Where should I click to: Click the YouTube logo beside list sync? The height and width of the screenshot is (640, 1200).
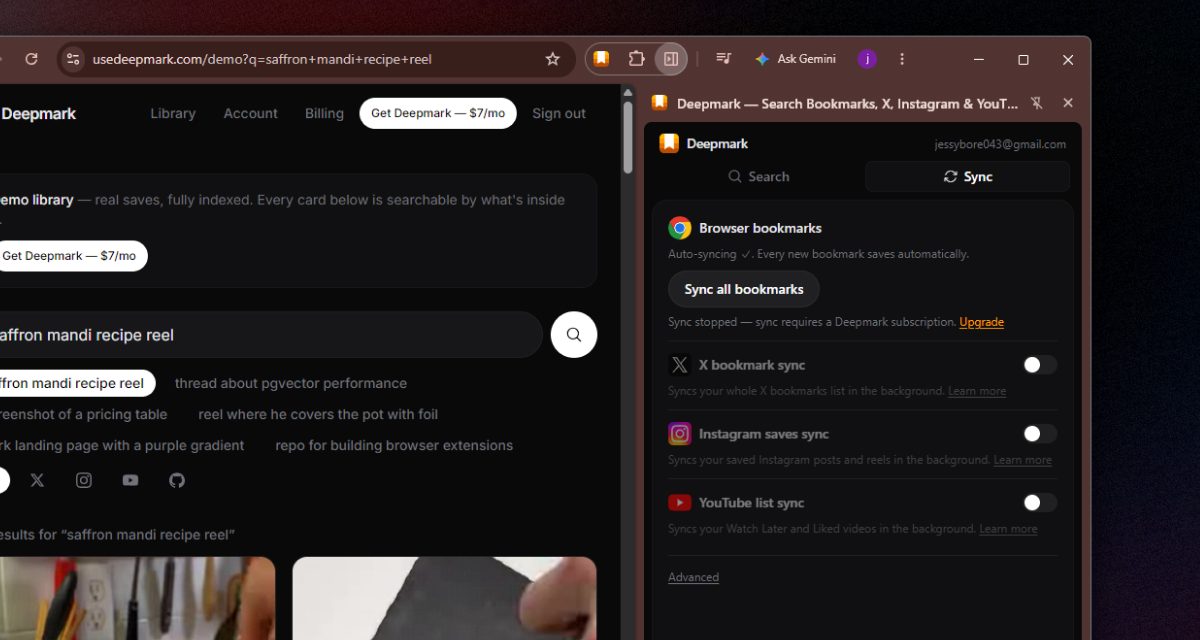tap(680, 503)
